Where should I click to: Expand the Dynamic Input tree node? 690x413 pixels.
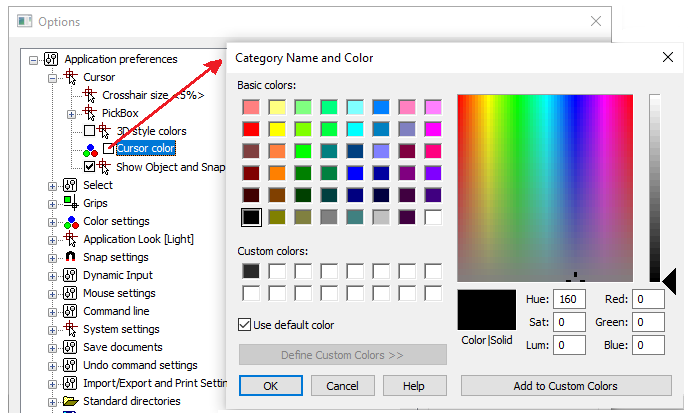pos(52,277)
